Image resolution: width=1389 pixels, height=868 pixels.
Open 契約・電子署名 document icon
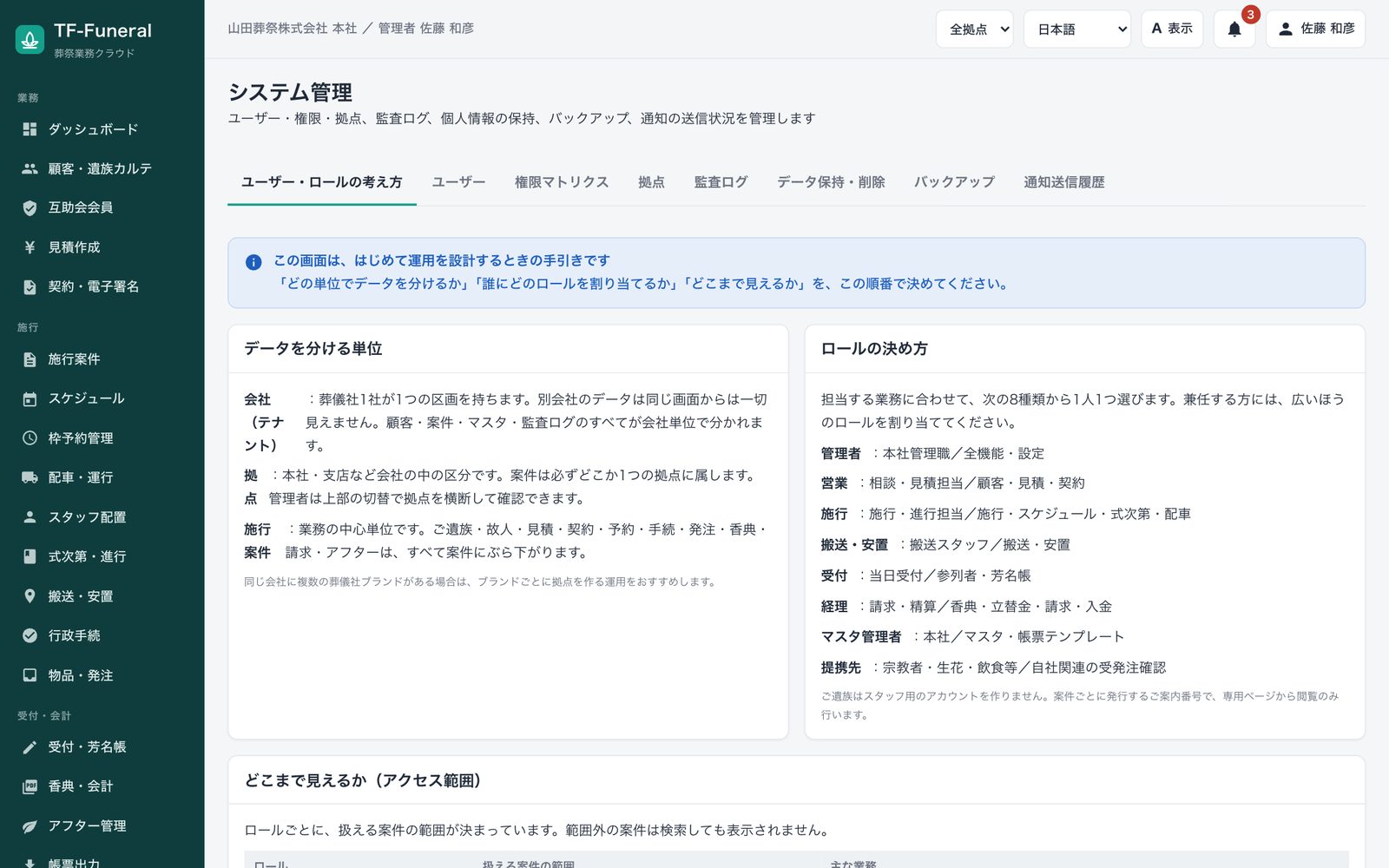click(x=30, y=286)
